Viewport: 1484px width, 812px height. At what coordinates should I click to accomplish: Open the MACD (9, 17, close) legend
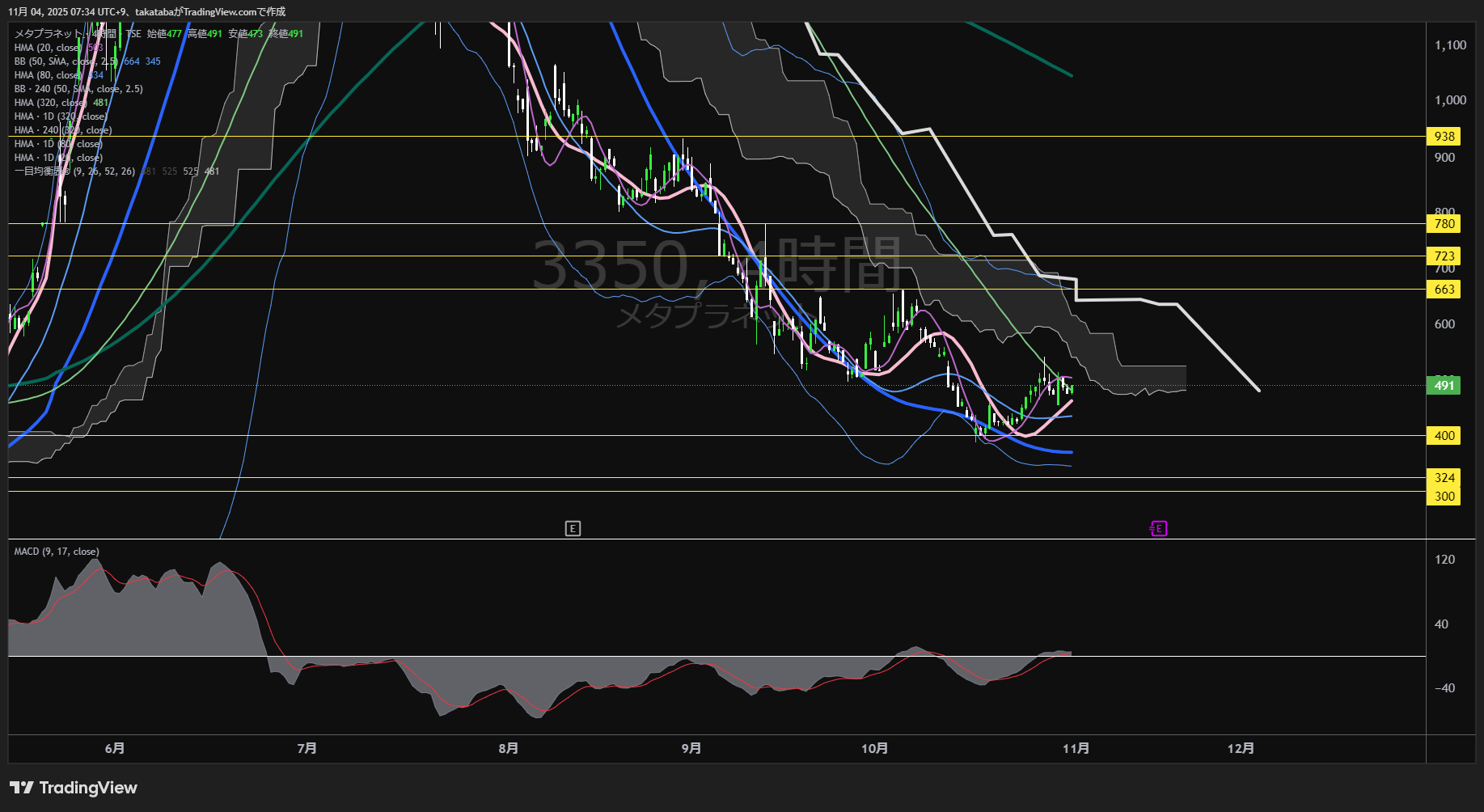click(57, 552)
